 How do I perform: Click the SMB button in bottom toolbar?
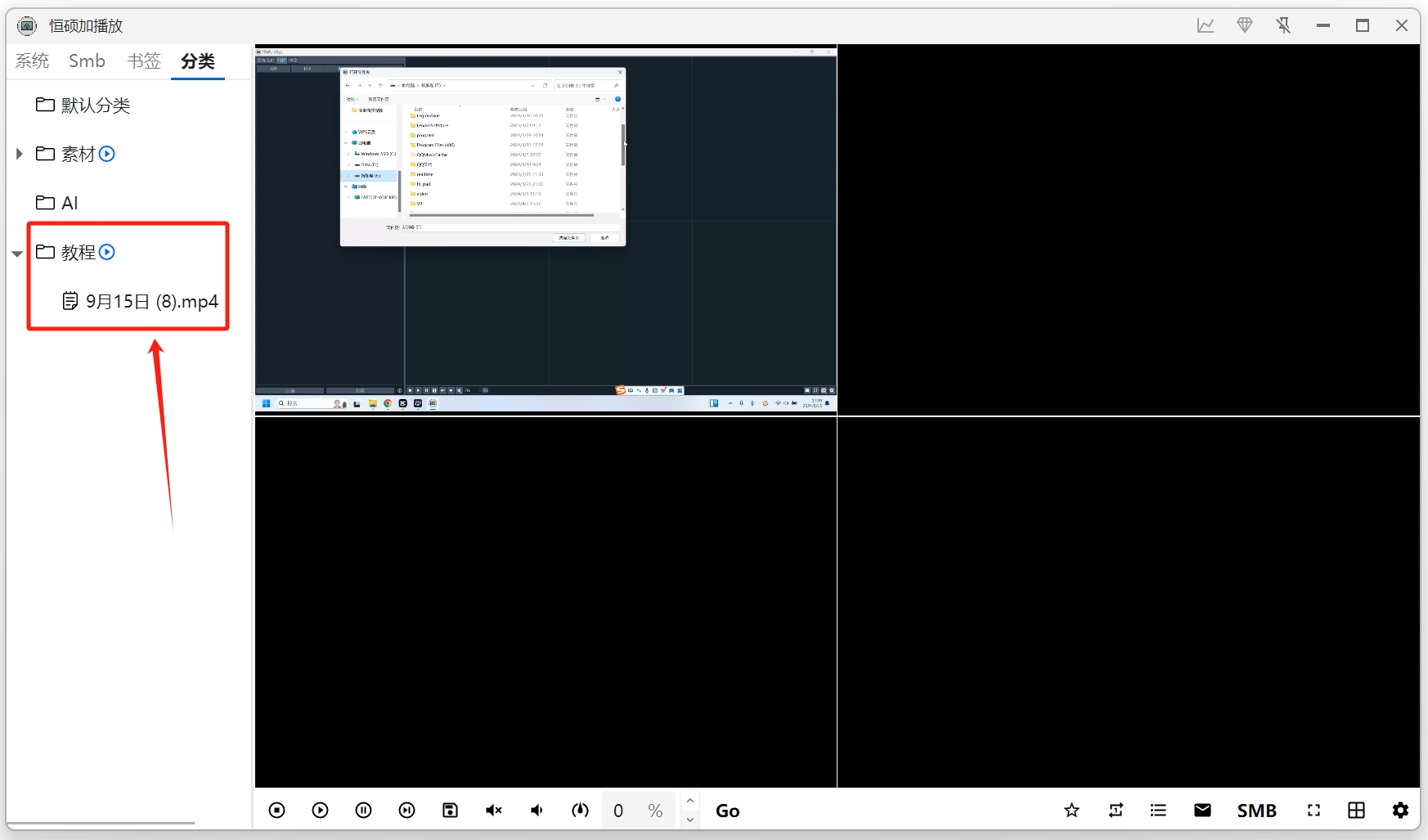pyautogui.click(x=1256, y=811)
